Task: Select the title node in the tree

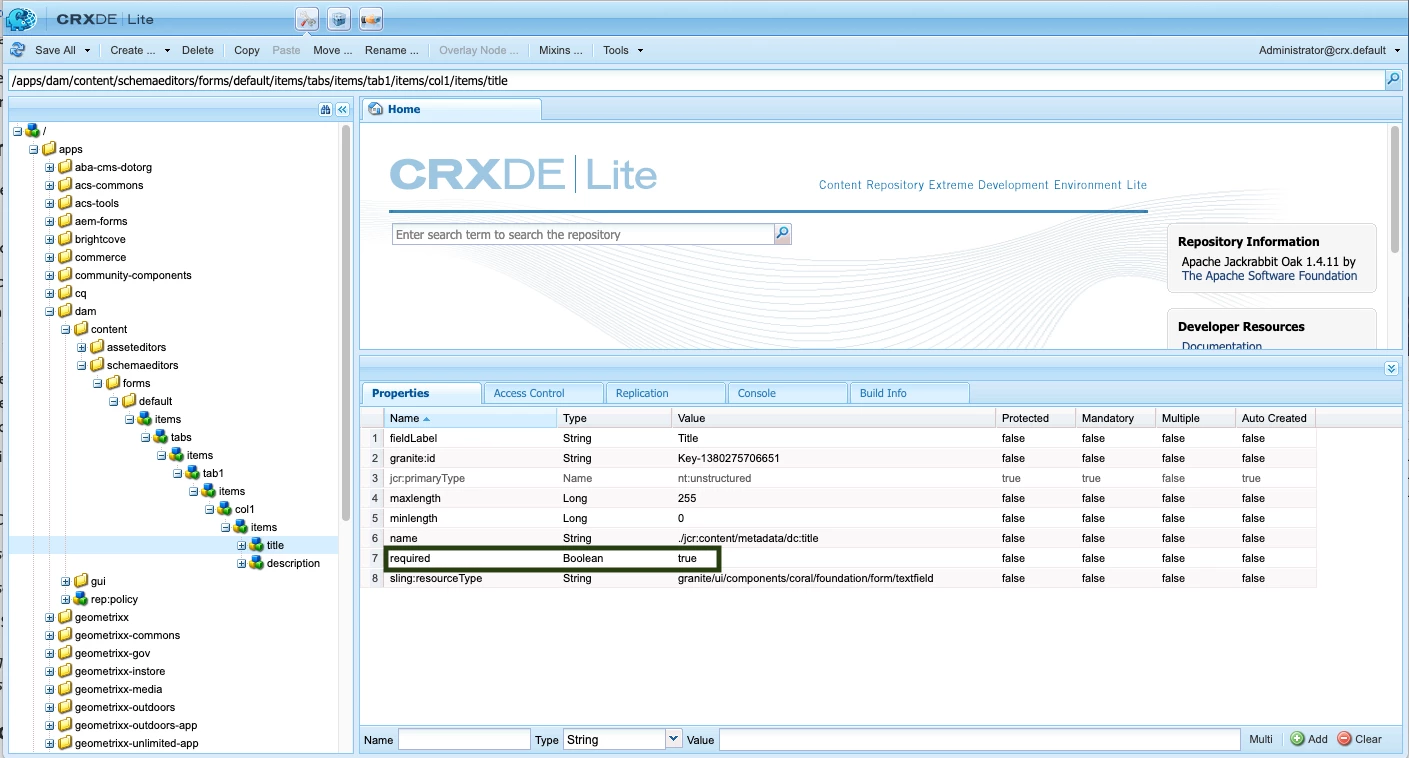Action: 275,545
